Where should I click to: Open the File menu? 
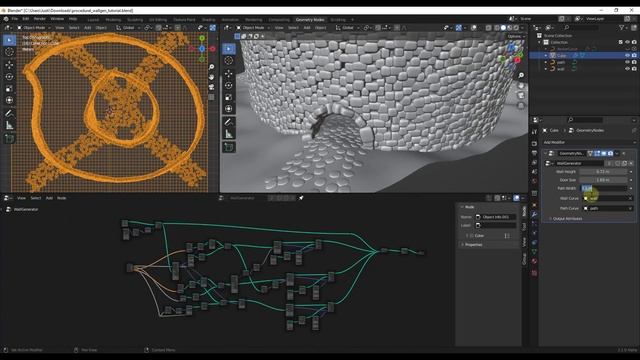(15, 19)
